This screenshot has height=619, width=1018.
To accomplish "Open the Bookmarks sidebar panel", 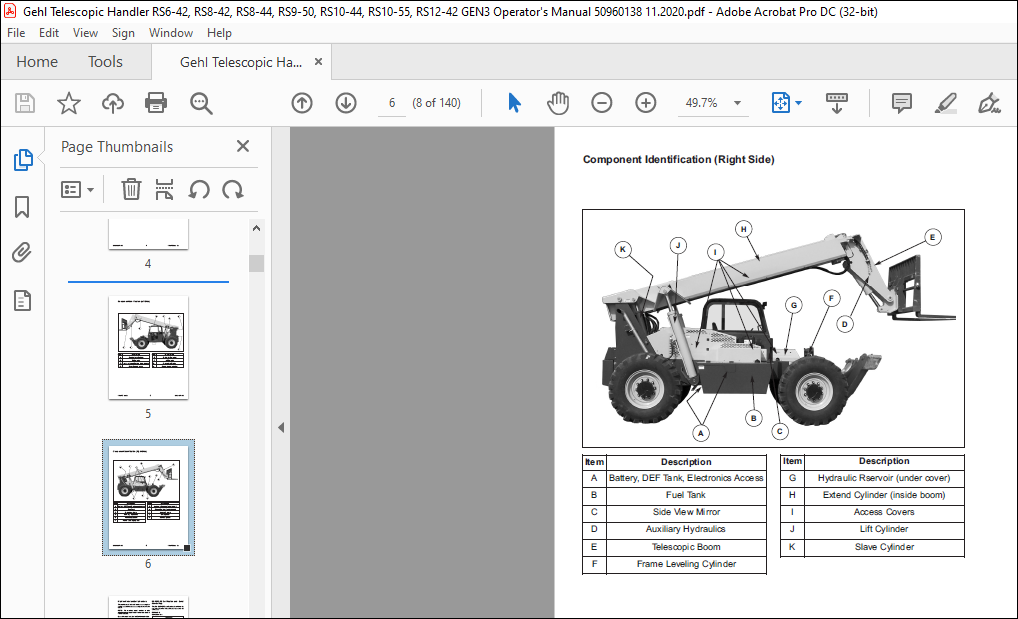I will click(22, 207).
